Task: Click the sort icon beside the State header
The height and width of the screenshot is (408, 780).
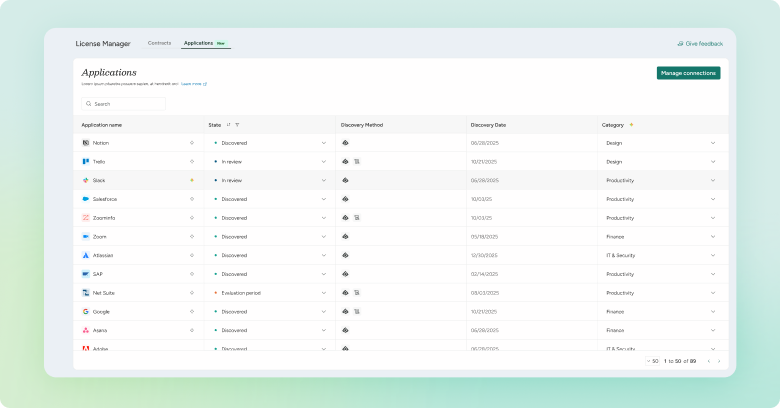Action: click(228, 125)
